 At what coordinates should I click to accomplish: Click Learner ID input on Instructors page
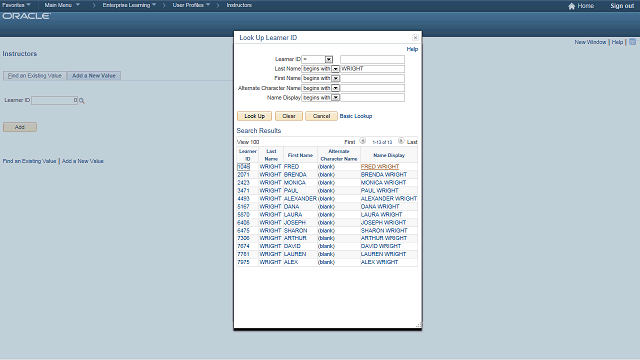54,100
